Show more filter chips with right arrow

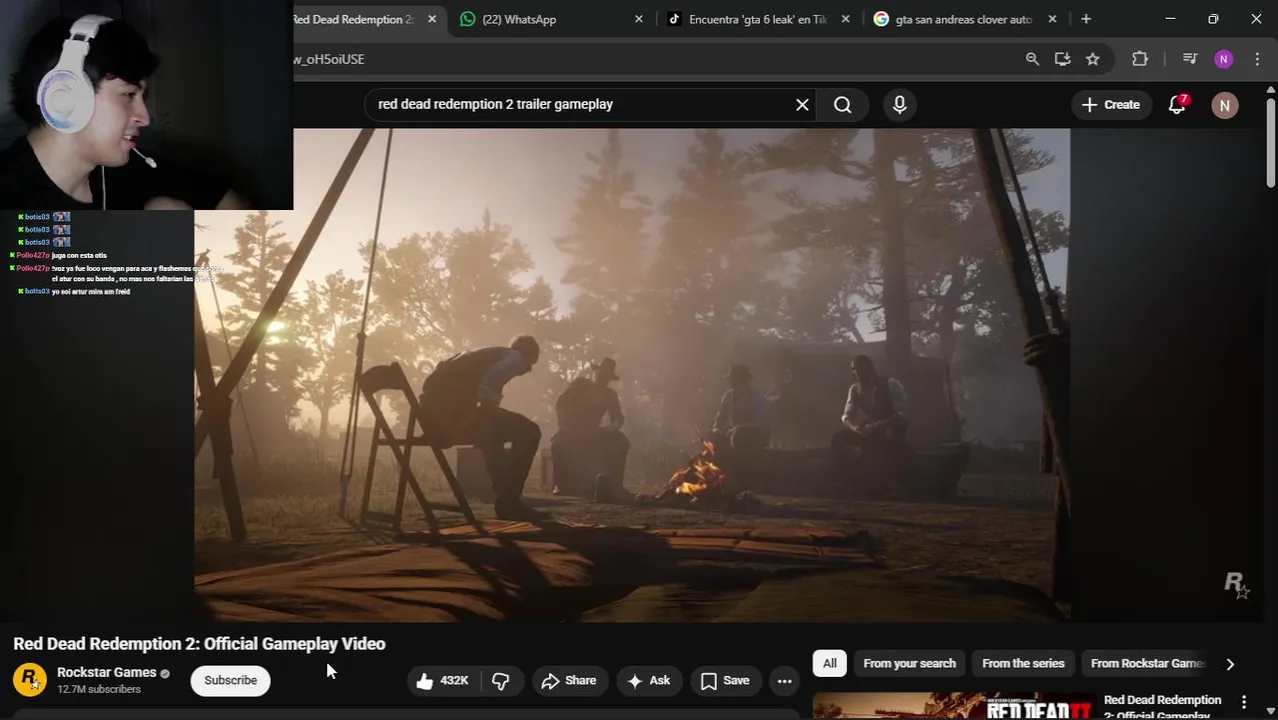click(x=1230, y=664)
